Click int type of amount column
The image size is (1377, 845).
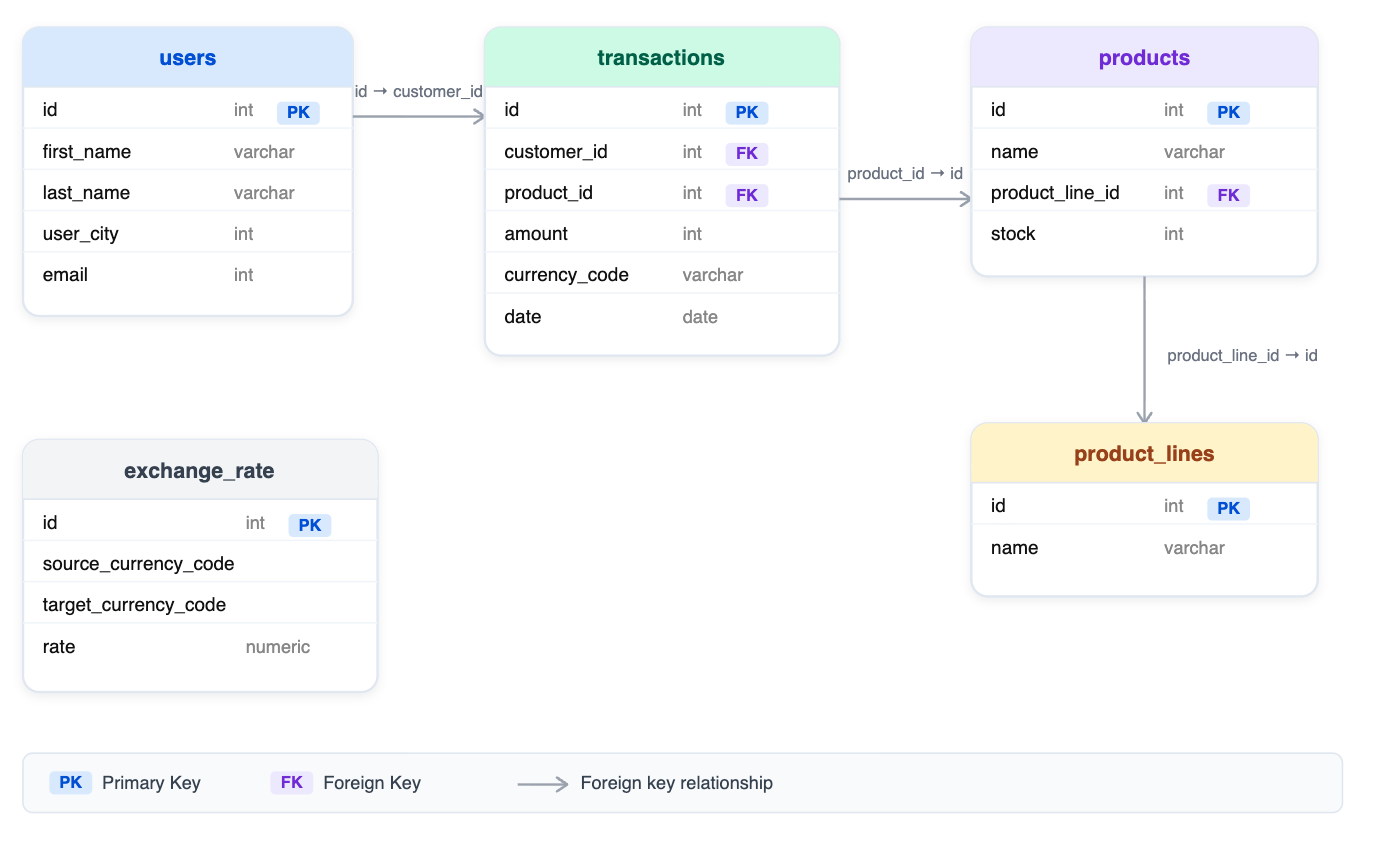(693, 234)
